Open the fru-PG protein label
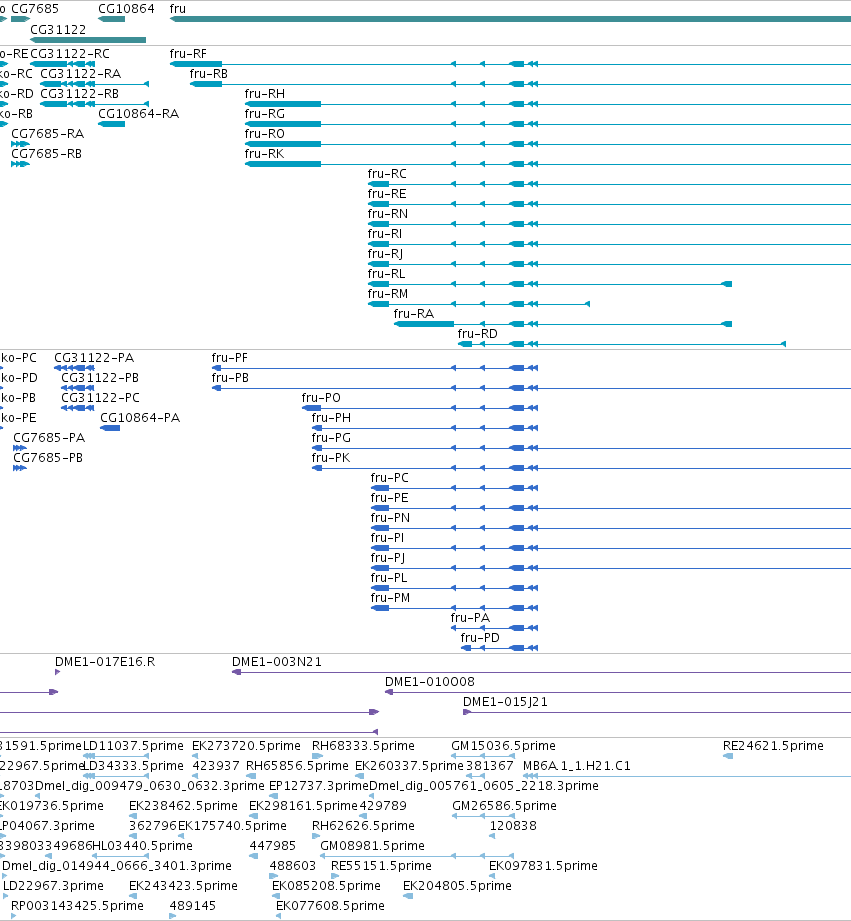Screen dimensions: 851x921 click(331, 438)
